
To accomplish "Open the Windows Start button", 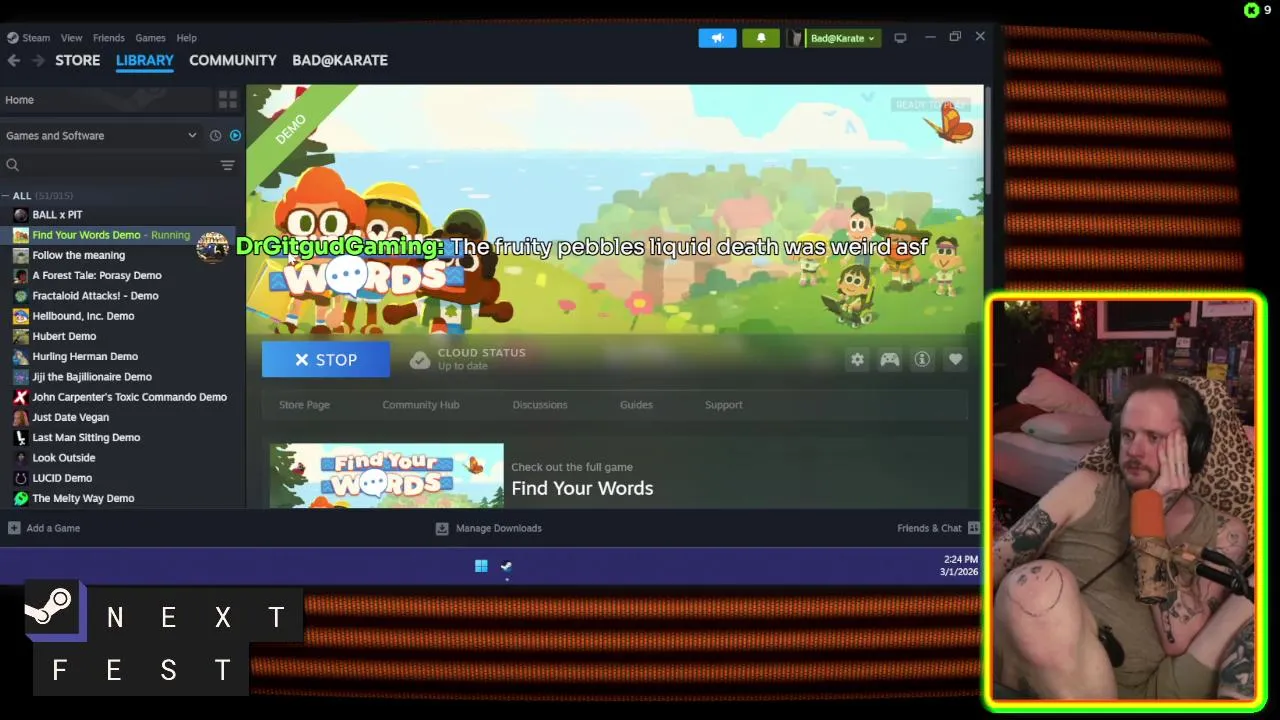I will coord(481,567).
